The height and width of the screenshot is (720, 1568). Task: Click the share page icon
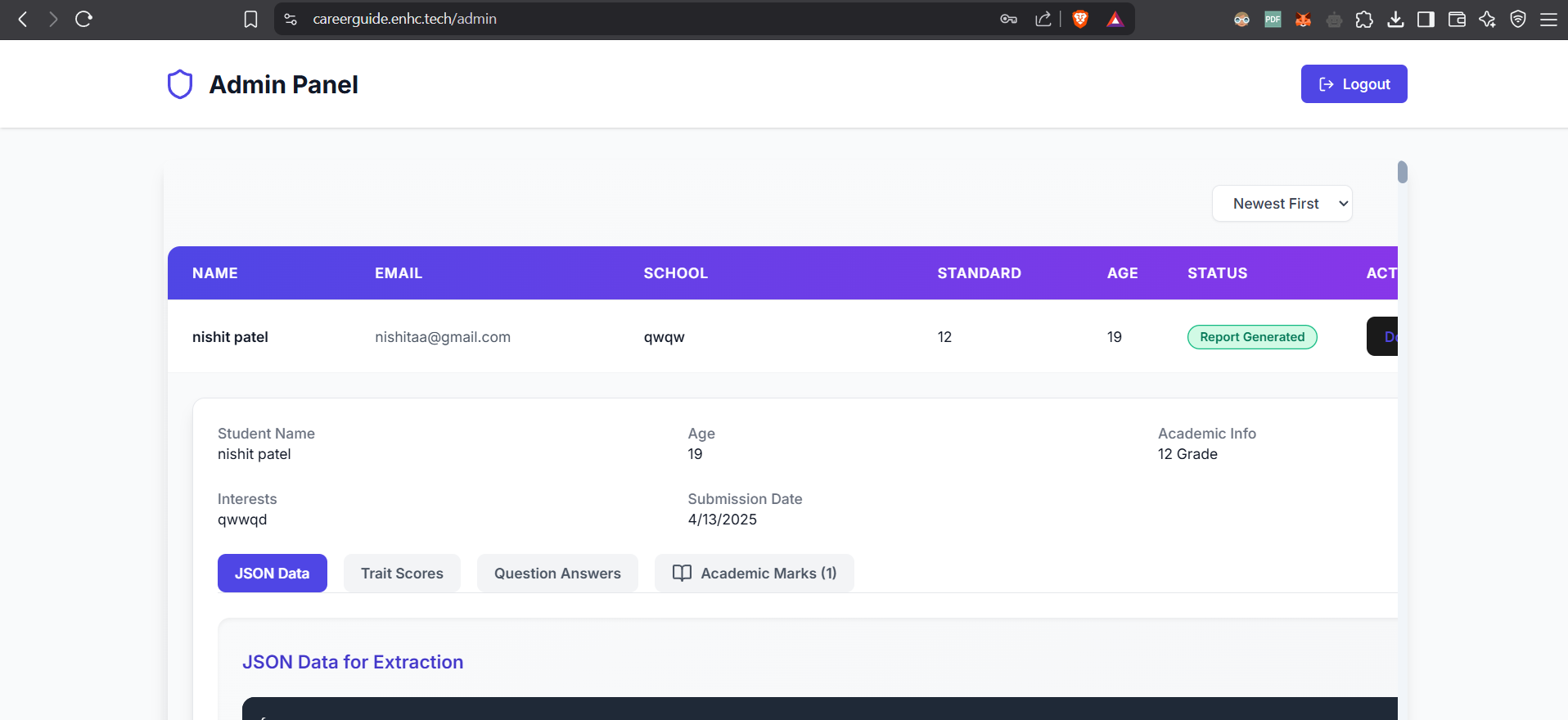[1043, 19]
